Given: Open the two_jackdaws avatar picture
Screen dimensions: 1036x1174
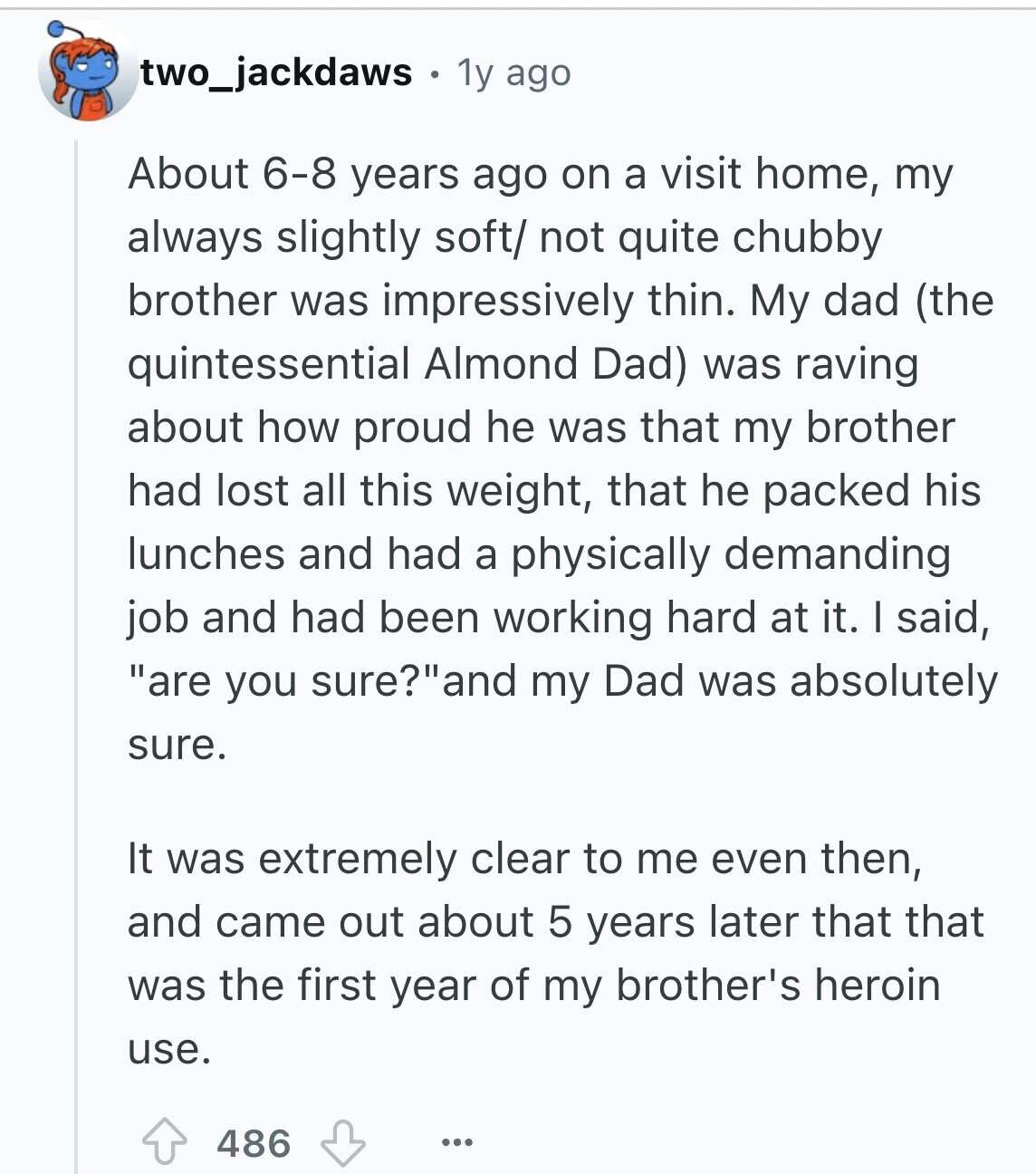Looking at the screenshot, I should click(x=86, y=72).
